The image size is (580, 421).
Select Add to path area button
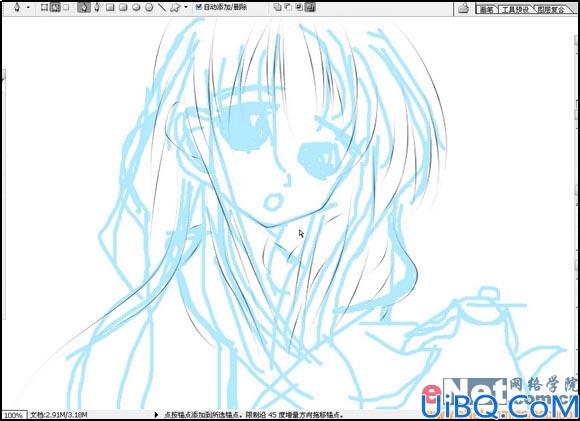277,7
